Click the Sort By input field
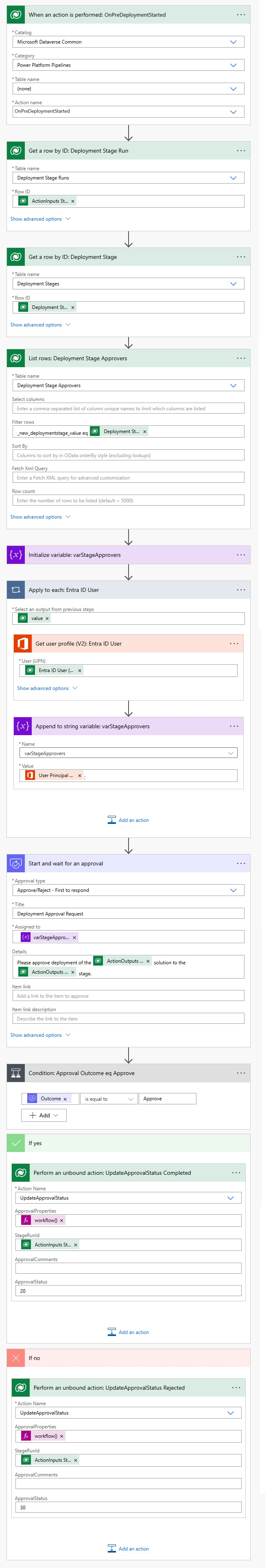The image size is (275, 1568). 129,456
